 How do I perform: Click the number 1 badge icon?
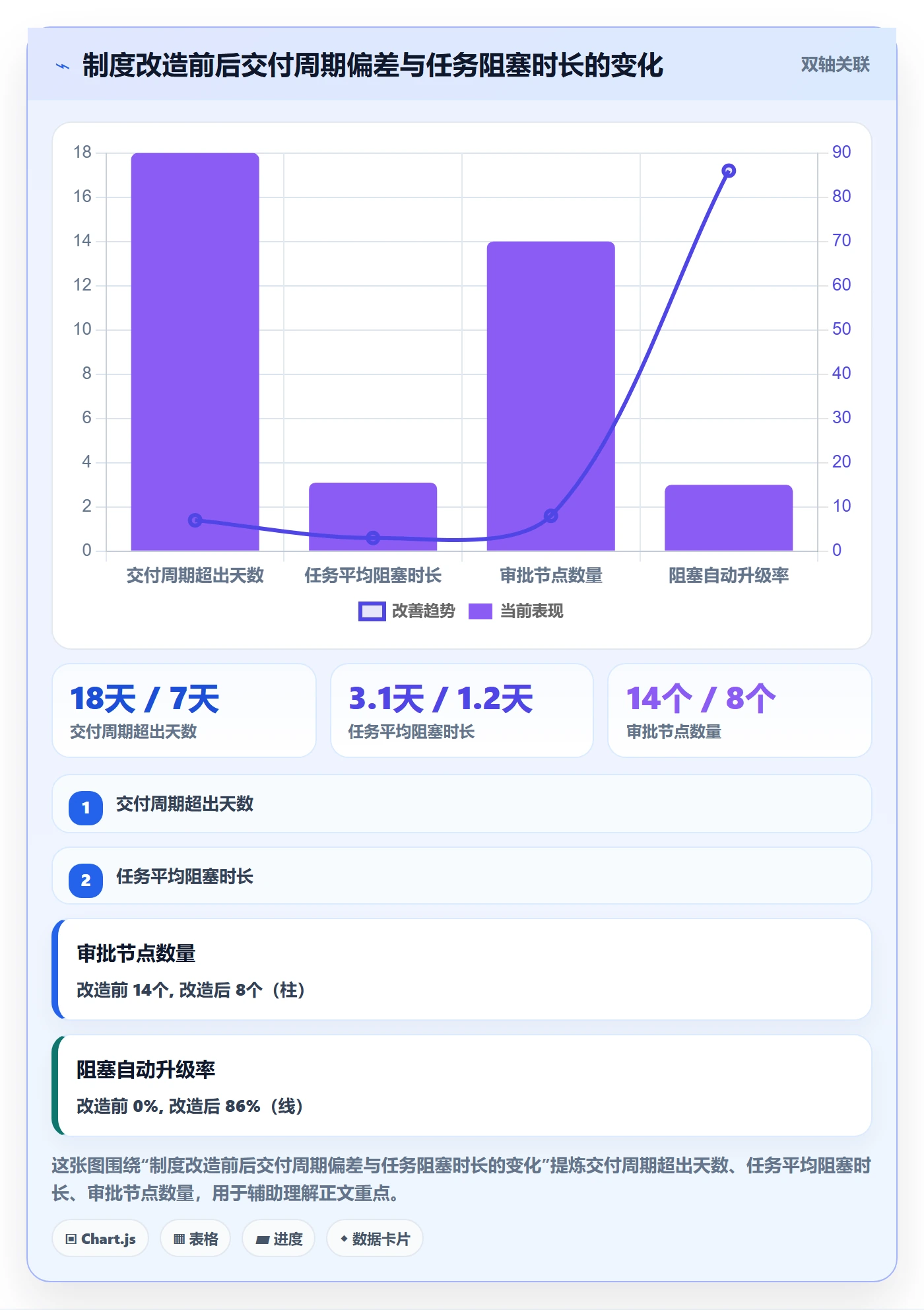[86, 808]
